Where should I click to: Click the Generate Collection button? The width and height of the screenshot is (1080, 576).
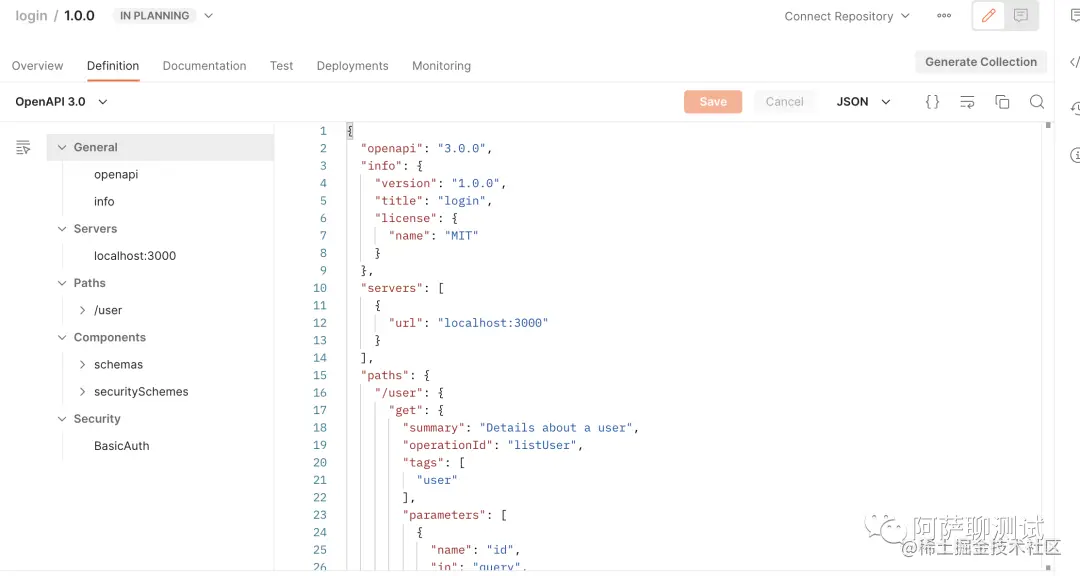[981, 62]
